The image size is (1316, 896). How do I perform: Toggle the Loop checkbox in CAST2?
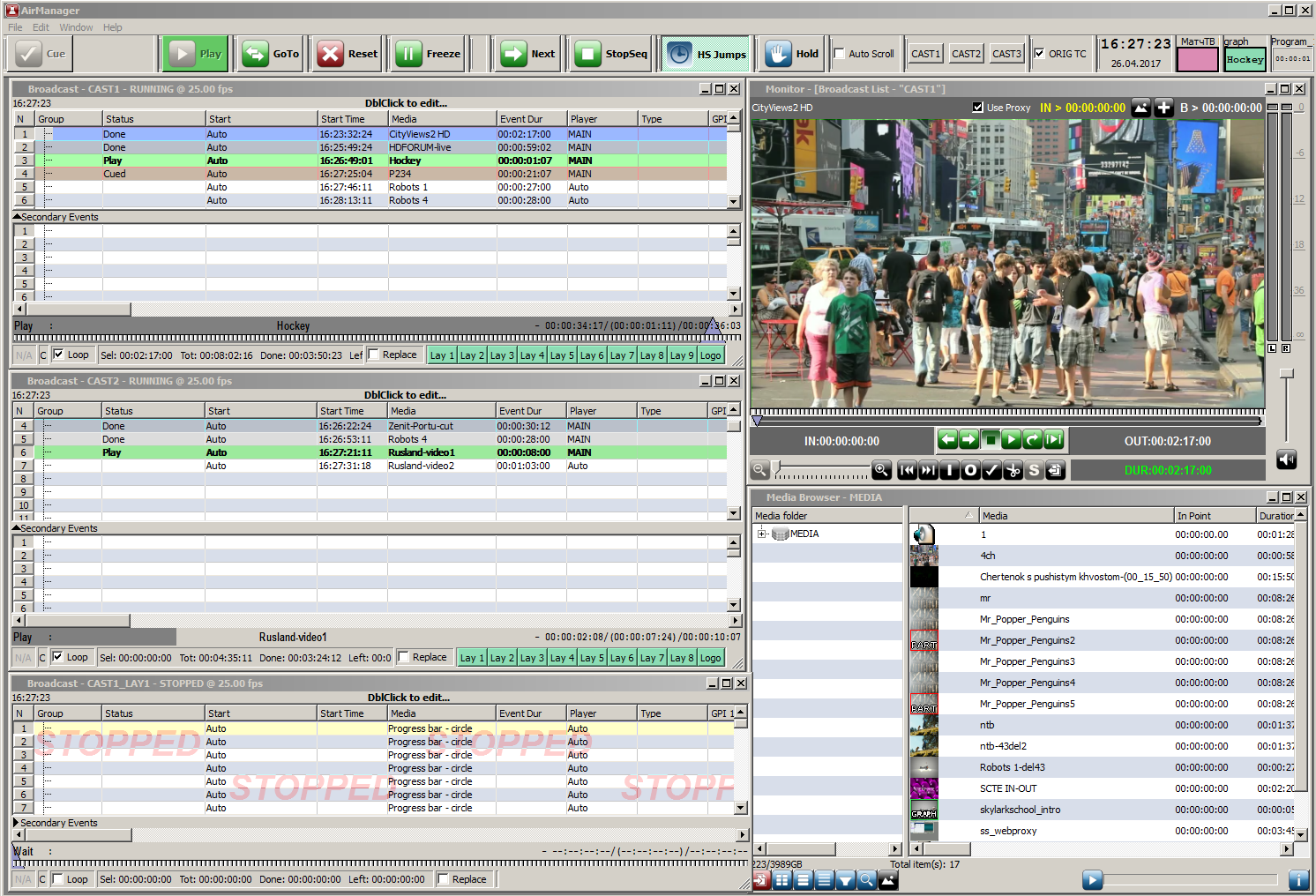(x=57, y=657)
